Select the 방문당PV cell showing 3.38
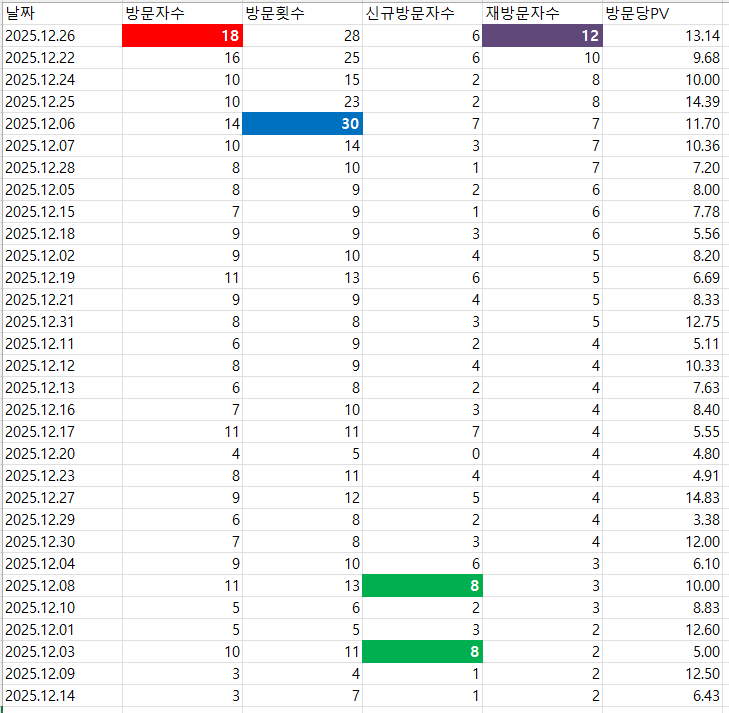 662,519
